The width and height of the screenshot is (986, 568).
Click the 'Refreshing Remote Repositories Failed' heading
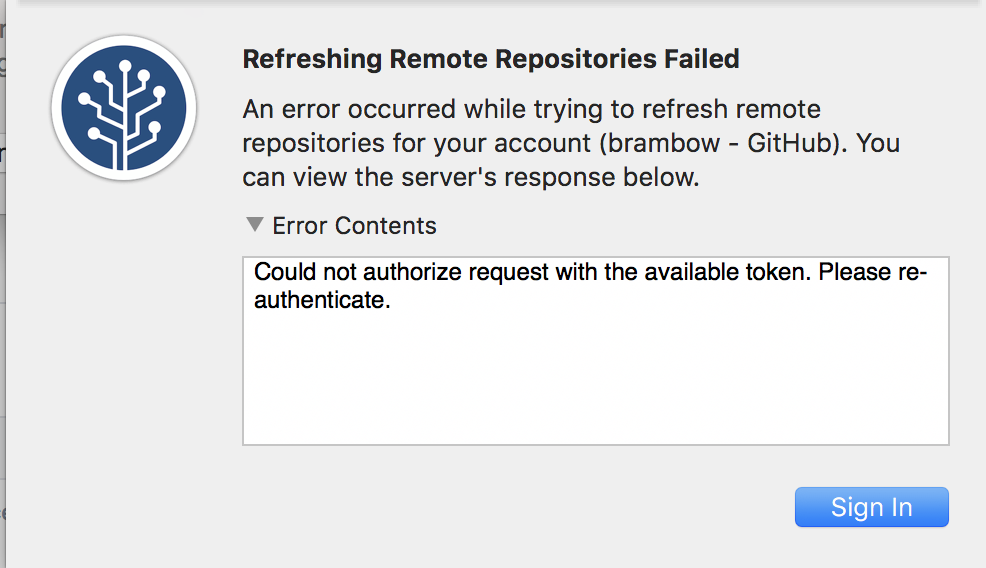click(490, 59)
